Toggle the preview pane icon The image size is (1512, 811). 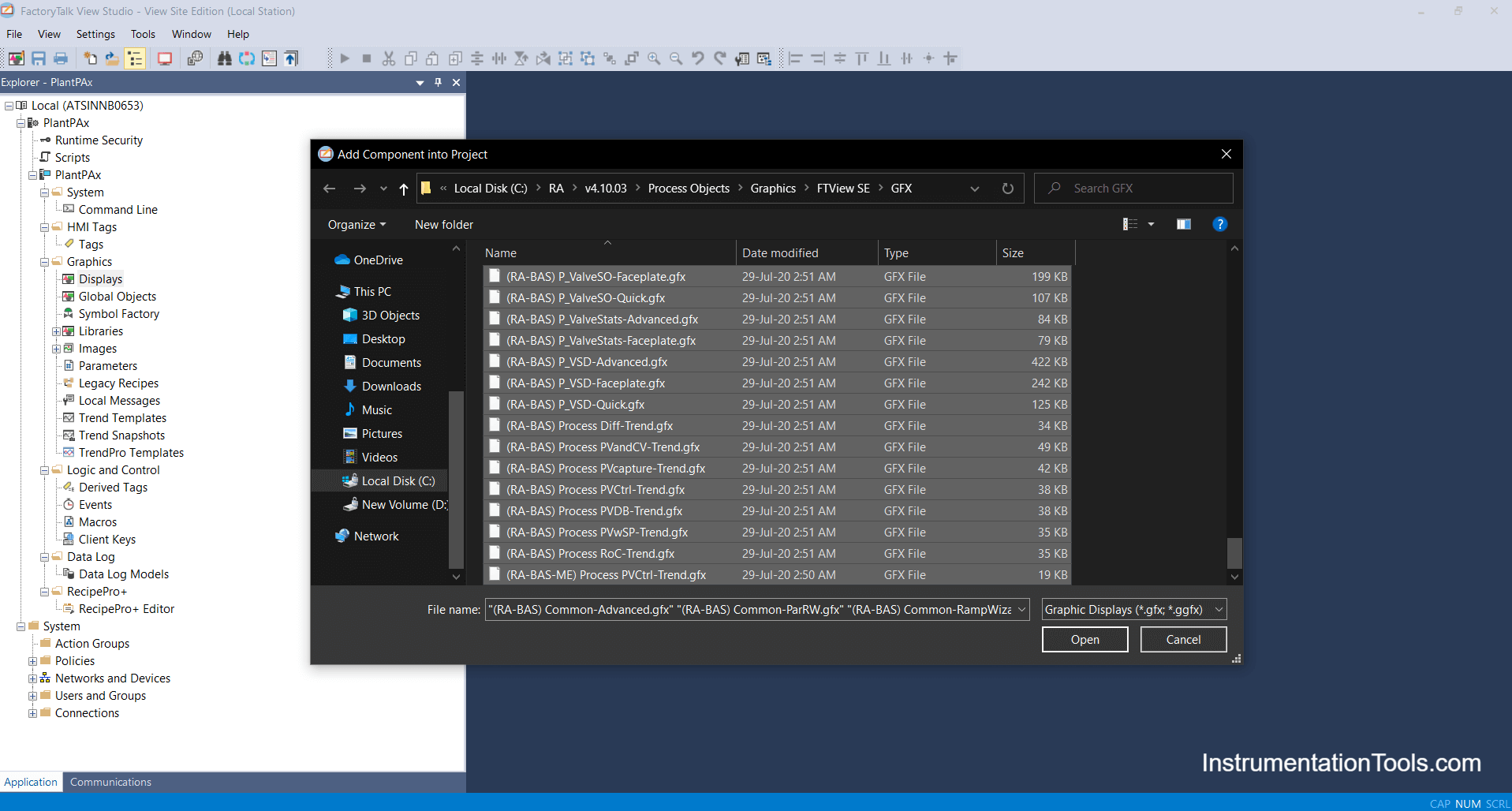click(1184, 224)
